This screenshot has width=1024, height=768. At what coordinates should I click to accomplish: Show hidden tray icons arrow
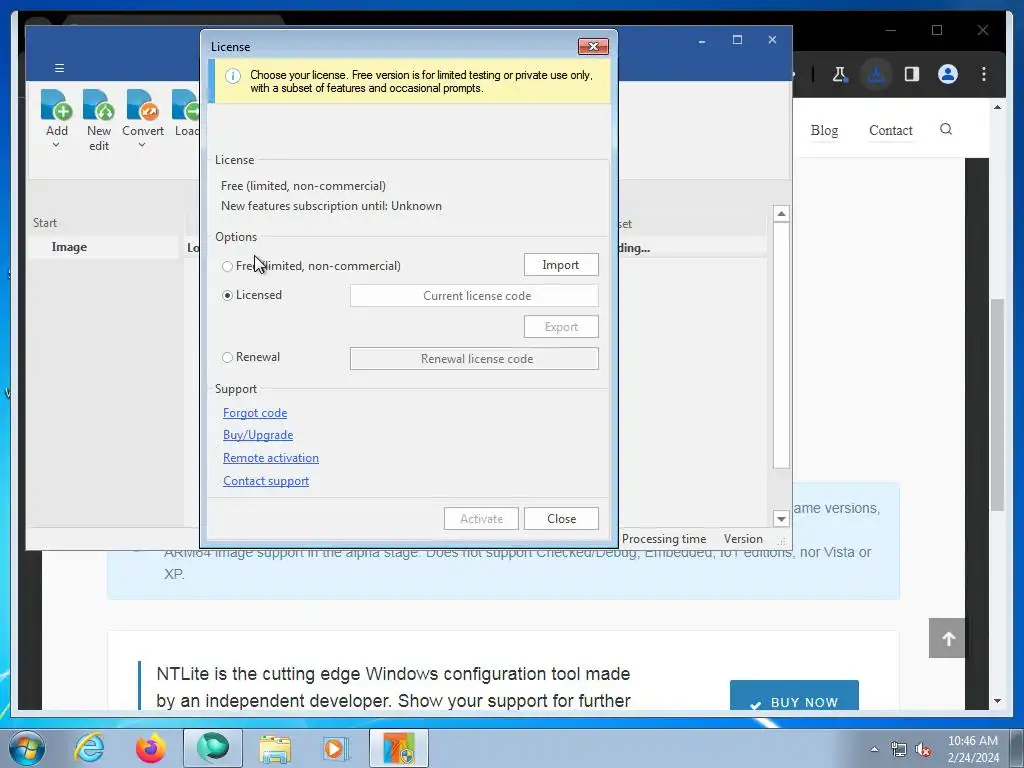pos(874,750)
